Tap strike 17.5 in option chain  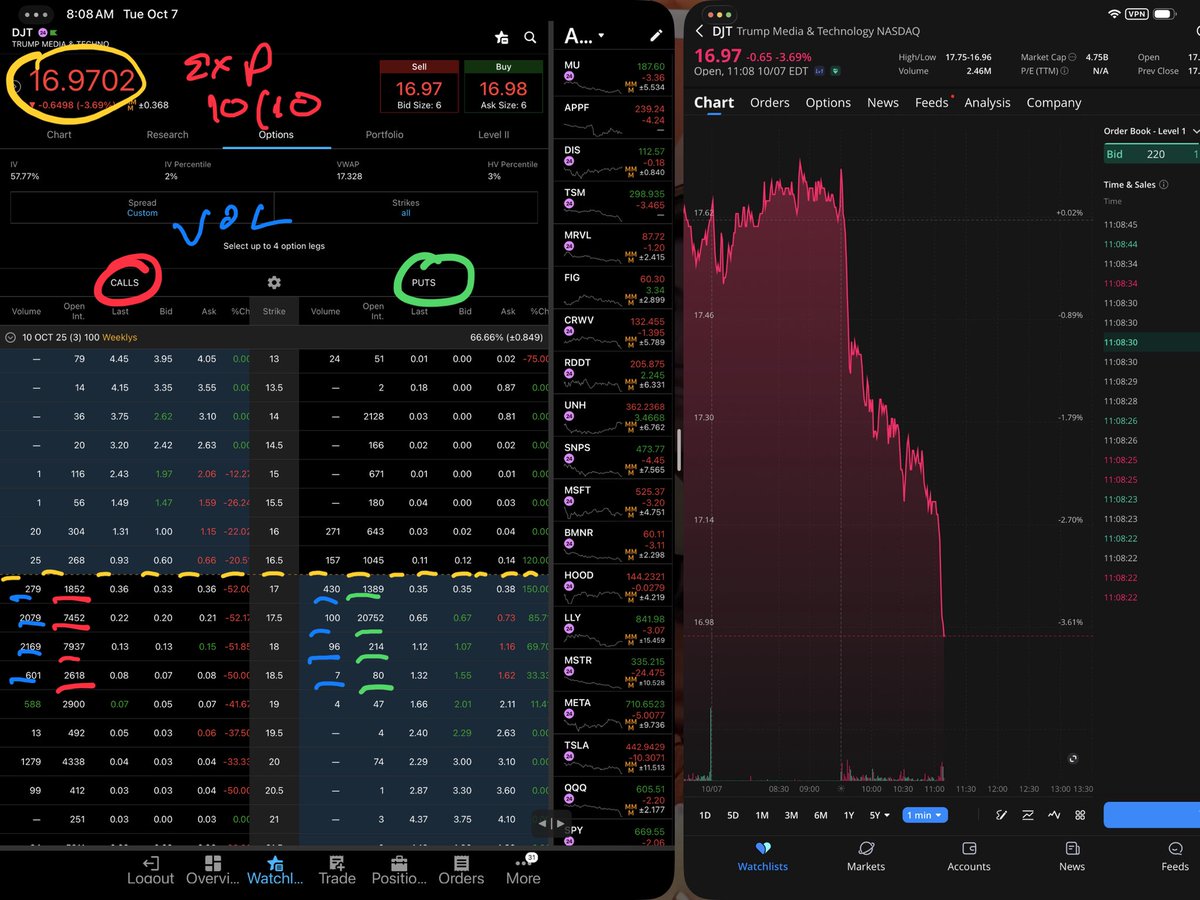click(x=274, y=618)
